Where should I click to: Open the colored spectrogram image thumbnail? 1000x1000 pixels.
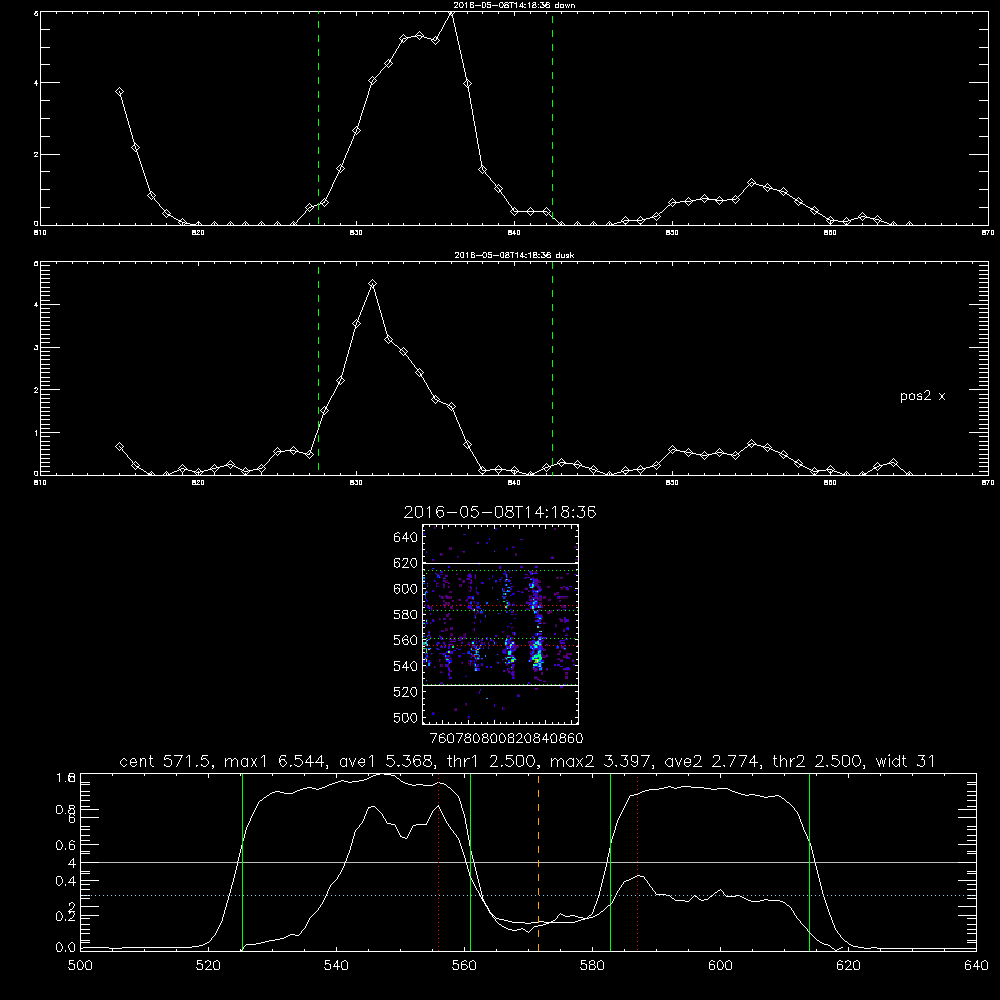(501, 624)
